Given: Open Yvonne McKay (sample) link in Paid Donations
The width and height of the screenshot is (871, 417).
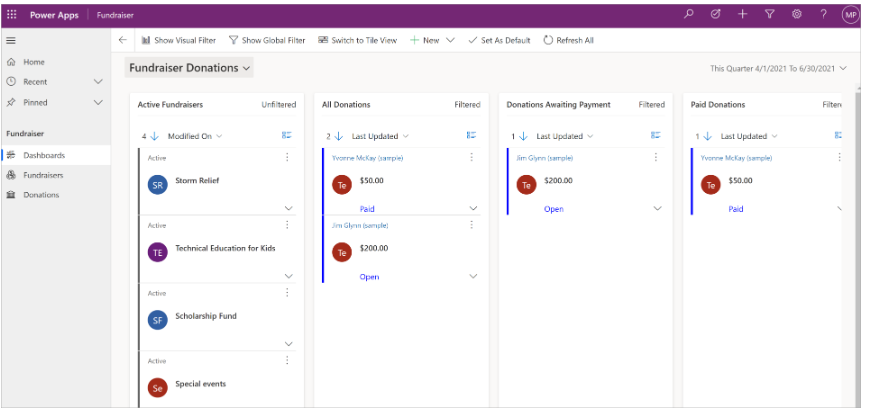Looking at the screenshot, I should point(736,158).
